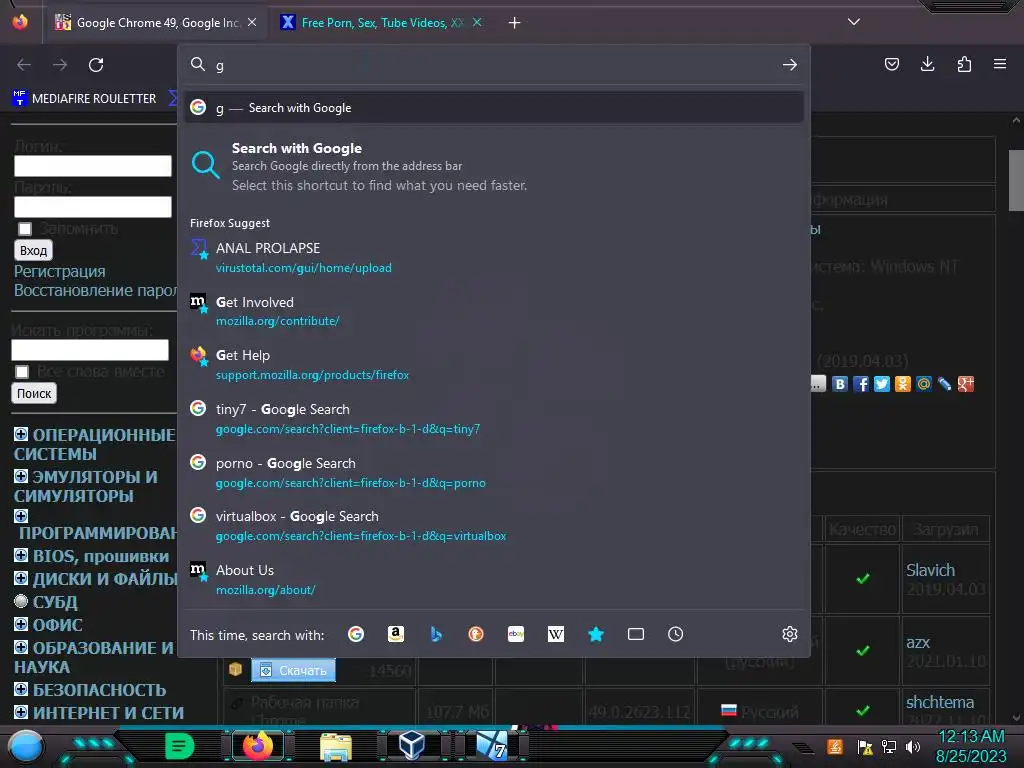The image size is (1024, 768).
Task: Click the page vertical scrollbar thumb
Action: [1016, 180]
